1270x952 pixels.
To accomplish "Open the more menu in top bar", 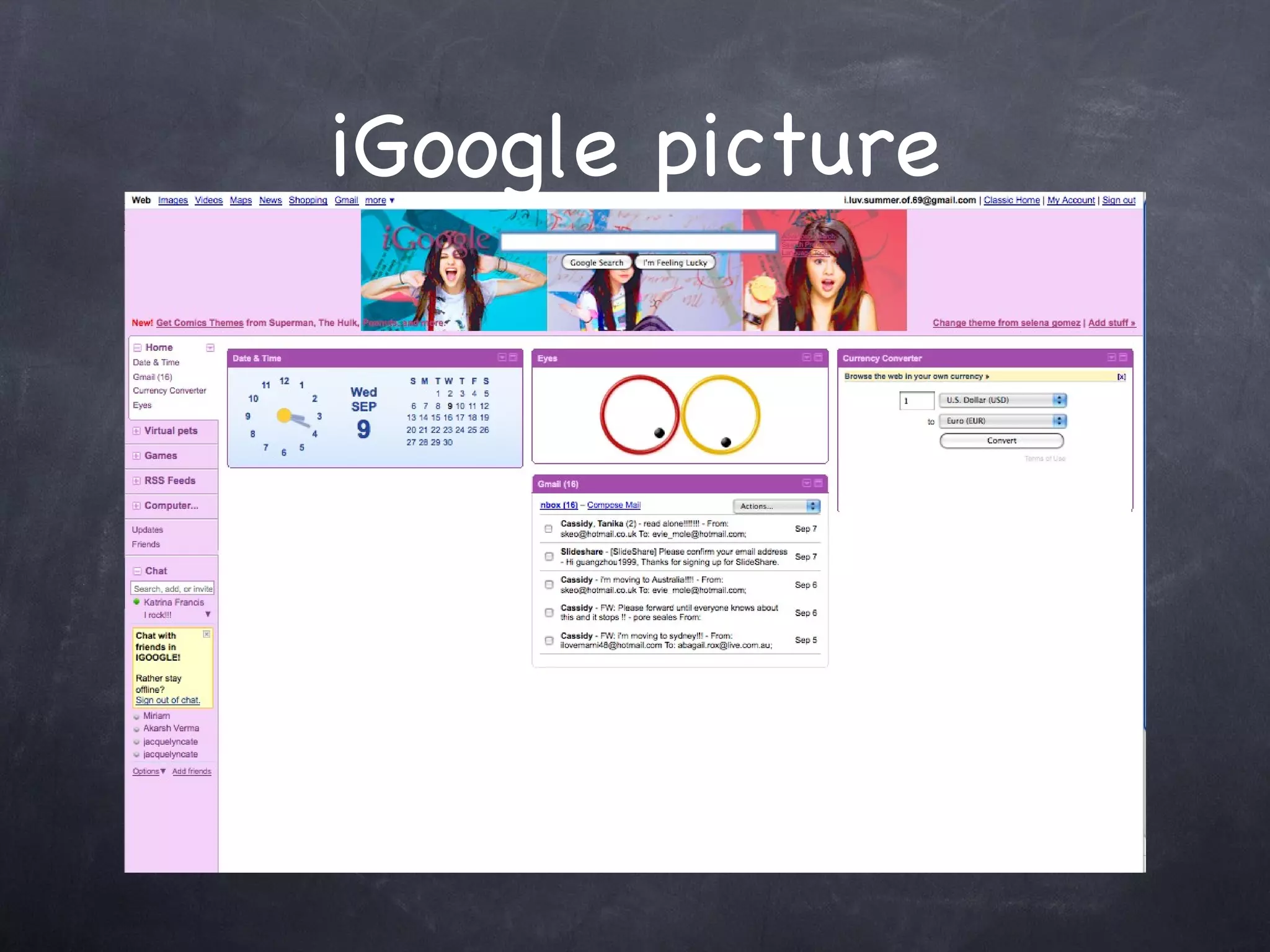I will tap(380, 200).
